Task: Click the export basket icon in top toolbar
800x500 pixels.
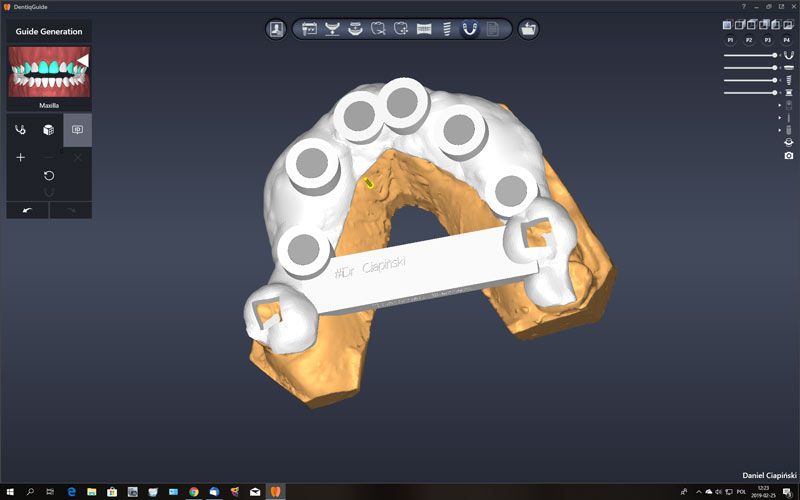Action: click(528, 29)
